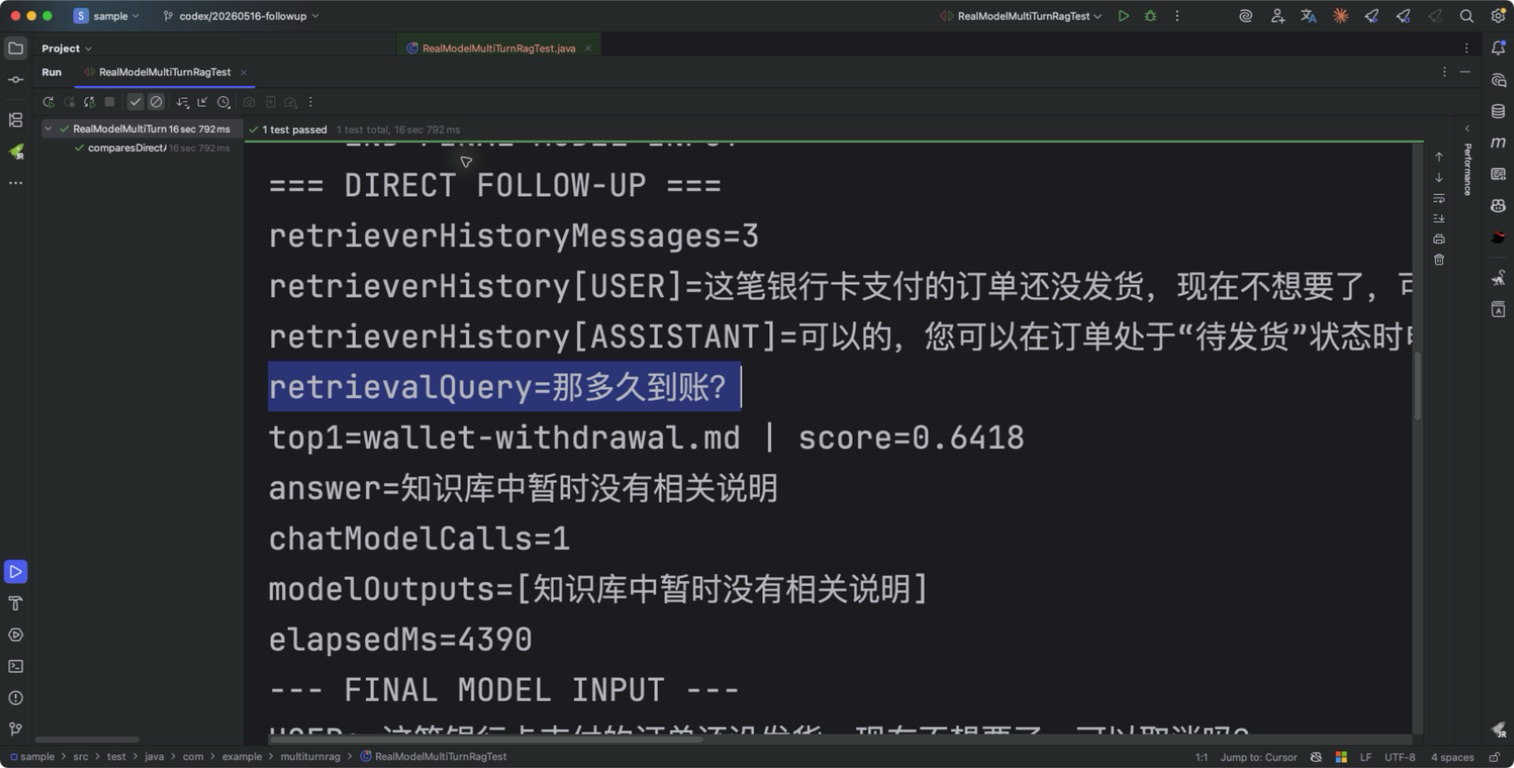This screenshot has width=1514, height=768.
Task: Rerun the test with green rerun icon
Action: pos(48,102)
